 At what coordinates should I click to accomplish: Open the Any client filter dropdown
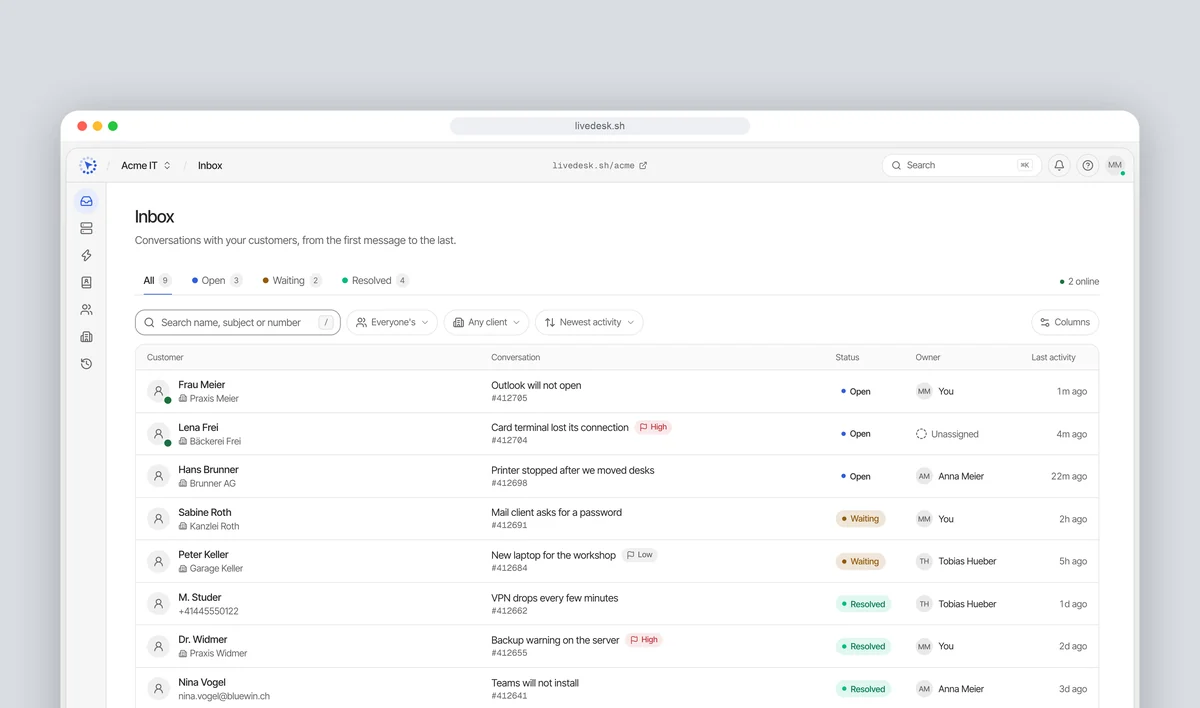pyautogui.click(x=486, y=322)
